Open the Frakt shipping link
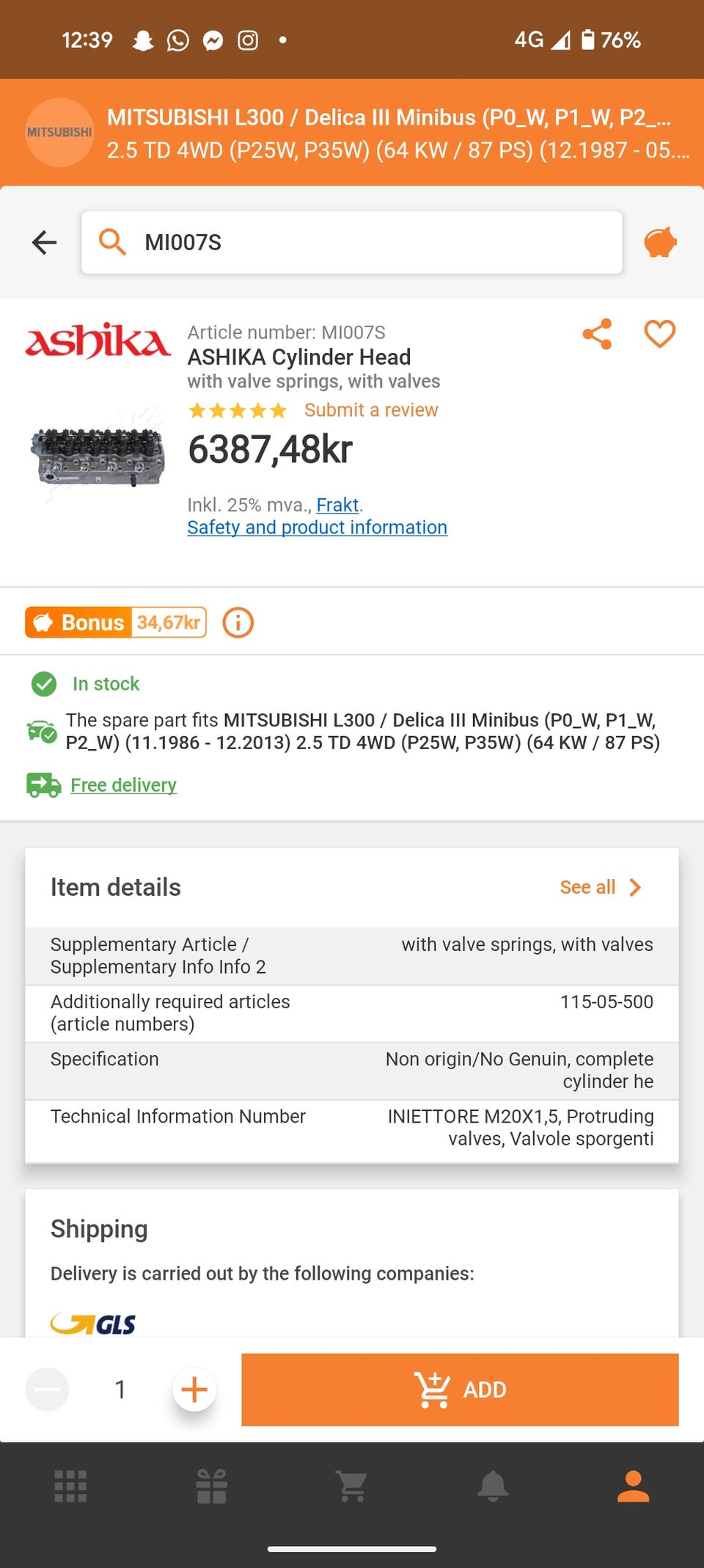Image resolution: width=704 pixels, height=1568 pixels. 337,505
